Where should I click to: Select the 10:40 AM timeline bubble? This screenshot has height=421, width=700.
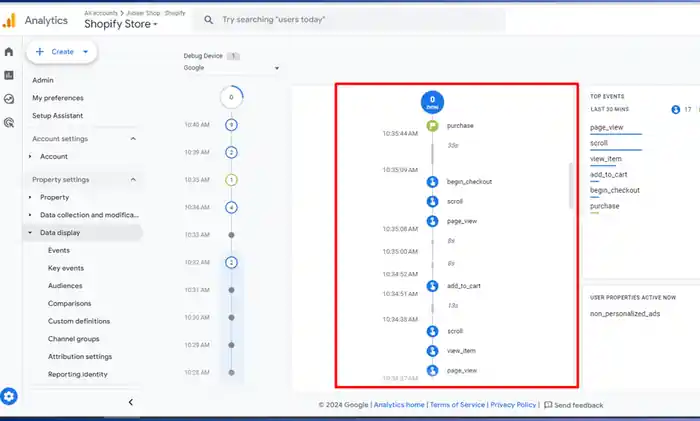coord(231,125)
